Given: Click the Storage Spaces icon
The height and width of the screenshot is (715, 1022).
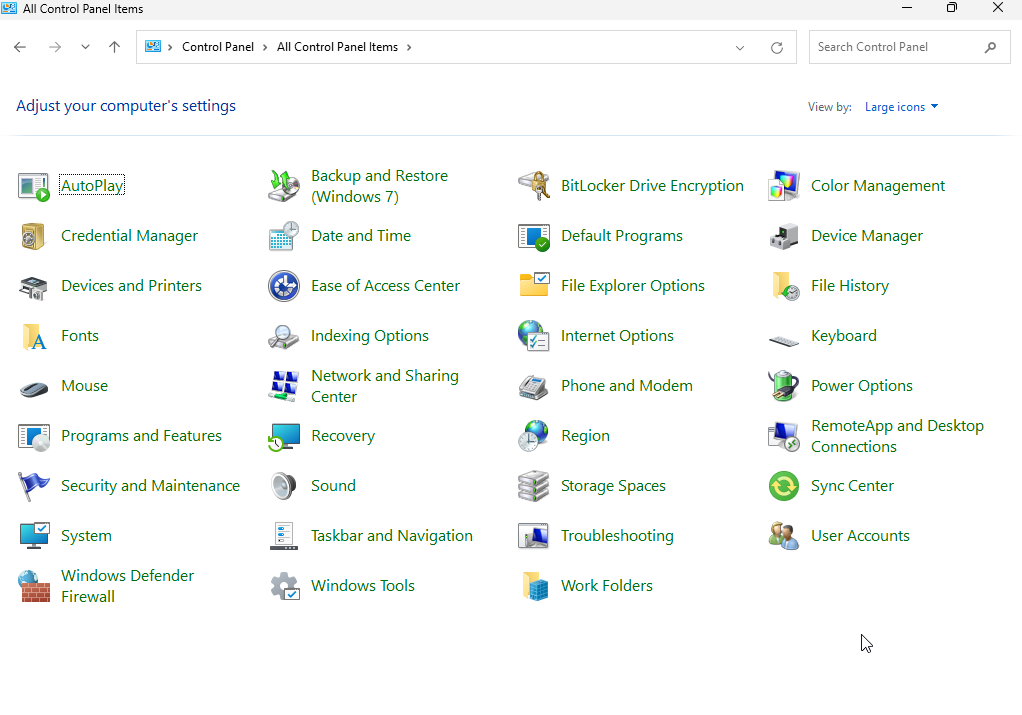Looking at the screenshot, I should click(534, 486).
